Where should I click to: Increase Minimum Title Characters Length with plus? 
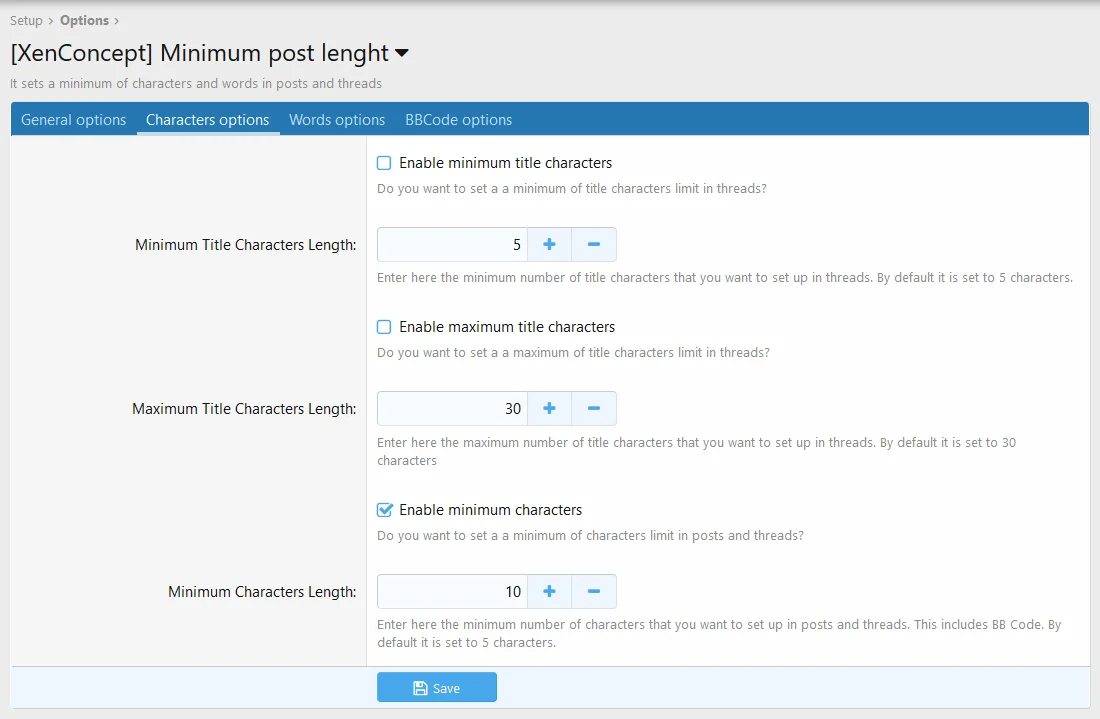click(x=549, y=245)
